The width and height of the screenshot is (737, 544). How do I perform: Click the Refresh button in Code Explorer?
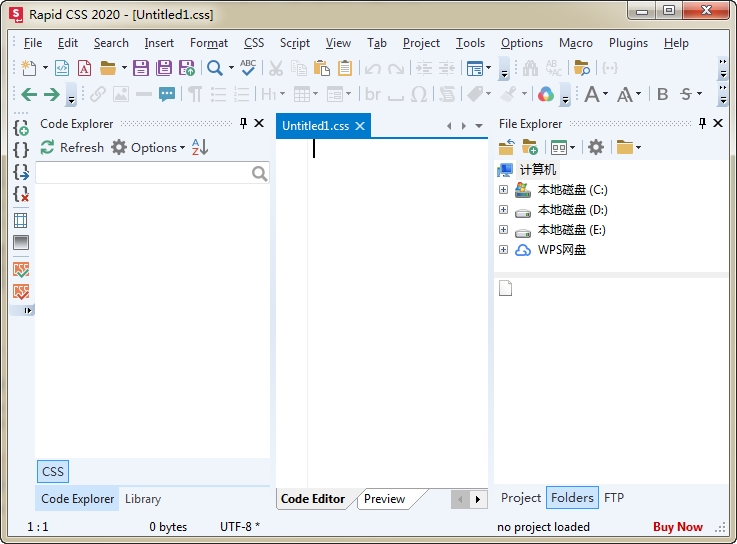point(72,148)
